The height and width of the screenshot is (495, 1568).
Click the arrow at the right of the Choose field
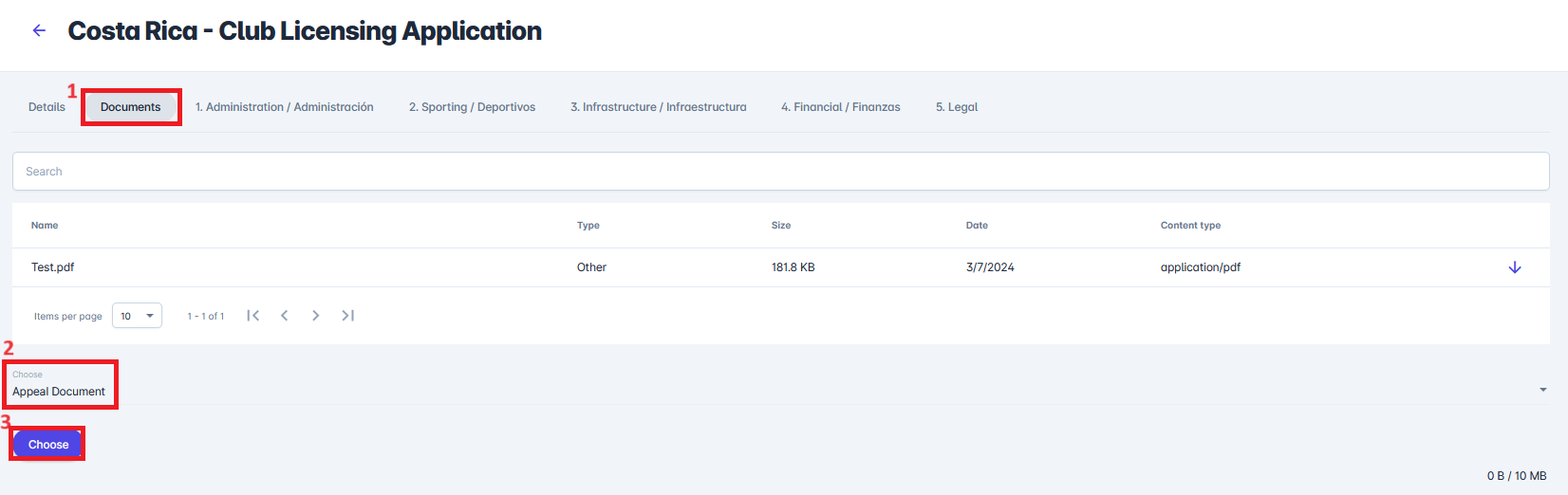click(1542, 390)
